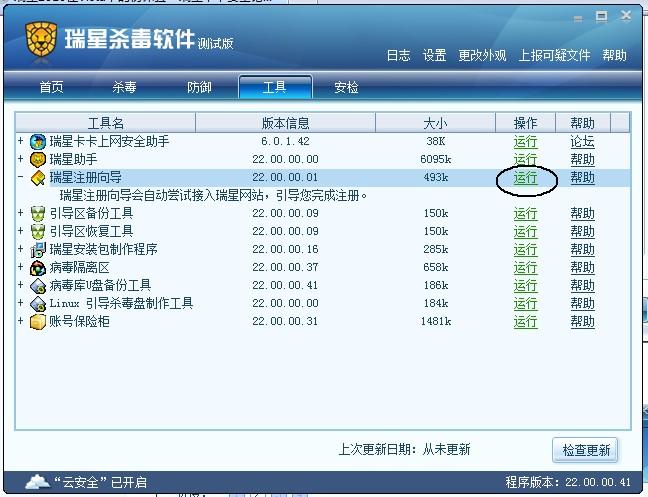Image resolution: width=648 pixels, height=497 pixels.
Task: Run 瑞星助手 via 运行 link
Action: pos(525,159)
